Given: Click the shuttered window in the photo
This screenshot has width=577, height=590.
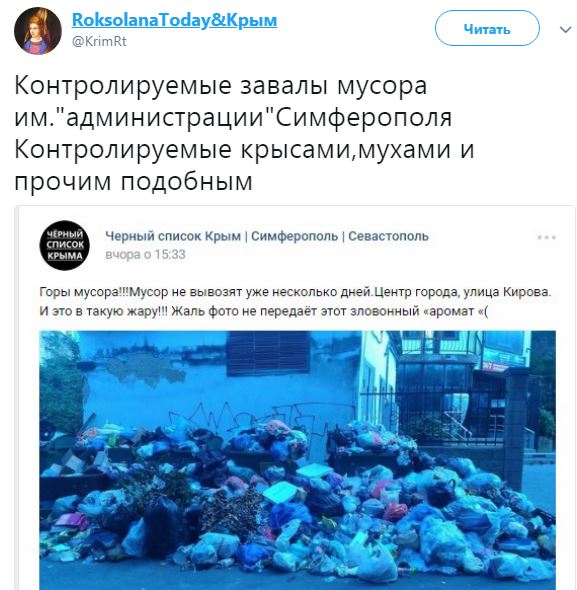Looking at the screenshot, I should tap(268, 353).
